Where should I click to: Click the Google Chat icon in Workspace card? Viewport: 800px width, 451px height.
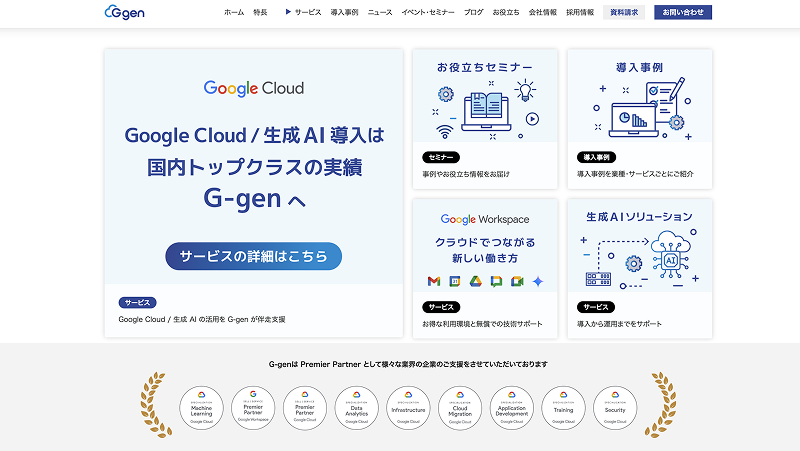click(496, 281)
